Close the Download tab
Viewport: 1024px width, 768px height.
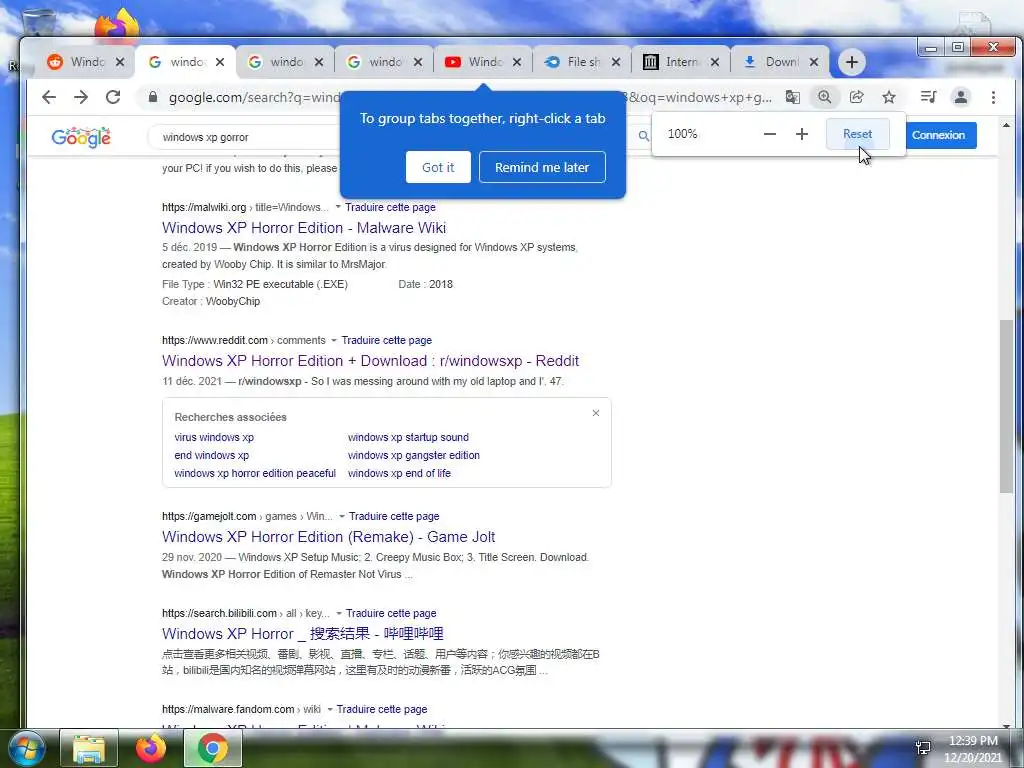click(814, 62)
